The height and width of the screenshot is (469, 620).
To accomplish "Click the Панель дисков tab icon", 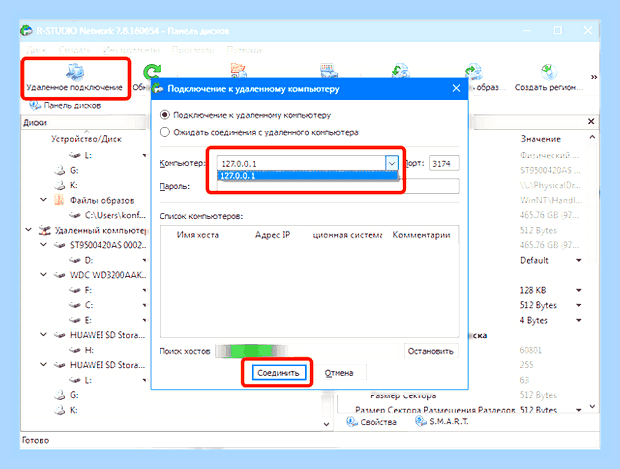I will click(35, 105).
